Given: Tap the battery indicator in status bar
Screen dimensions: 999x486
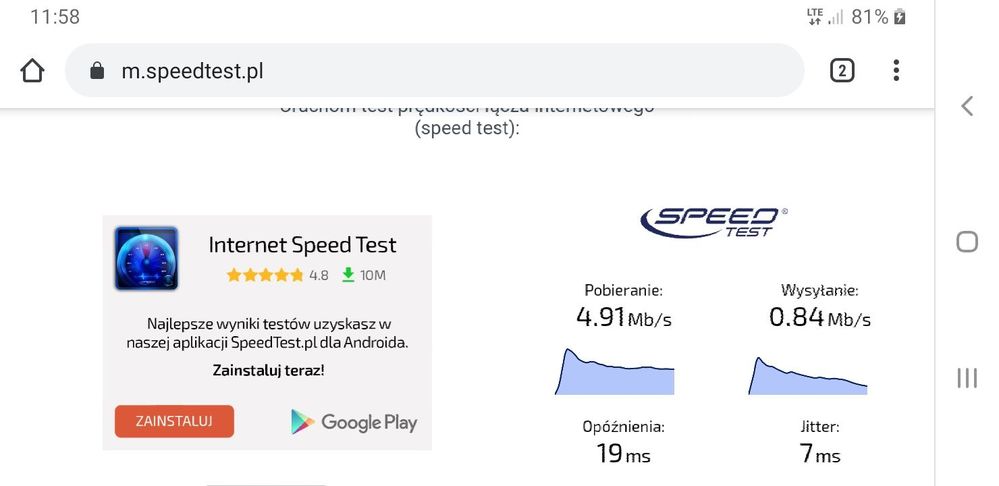Looking at the screenshot, I should tap(900, 17).
